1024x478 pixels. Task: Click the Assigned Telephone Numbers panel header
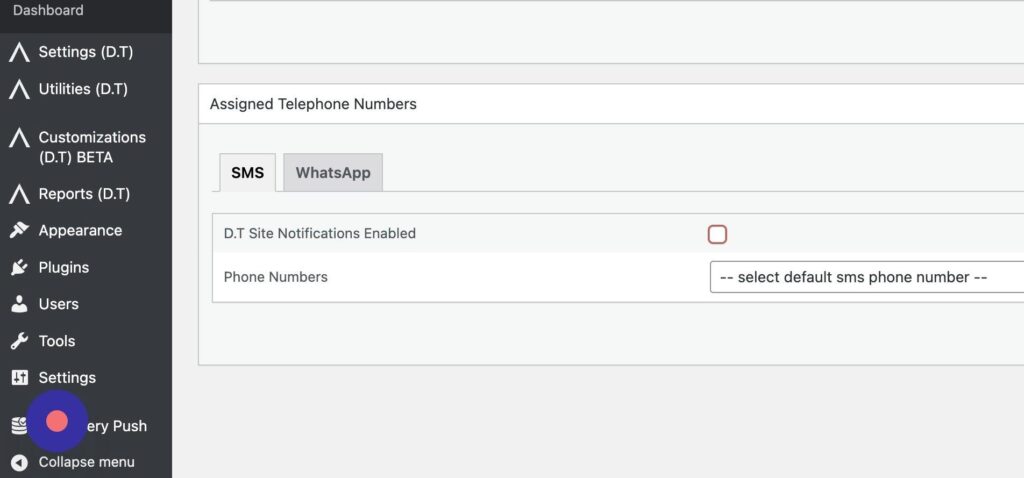tap(313, 104)
